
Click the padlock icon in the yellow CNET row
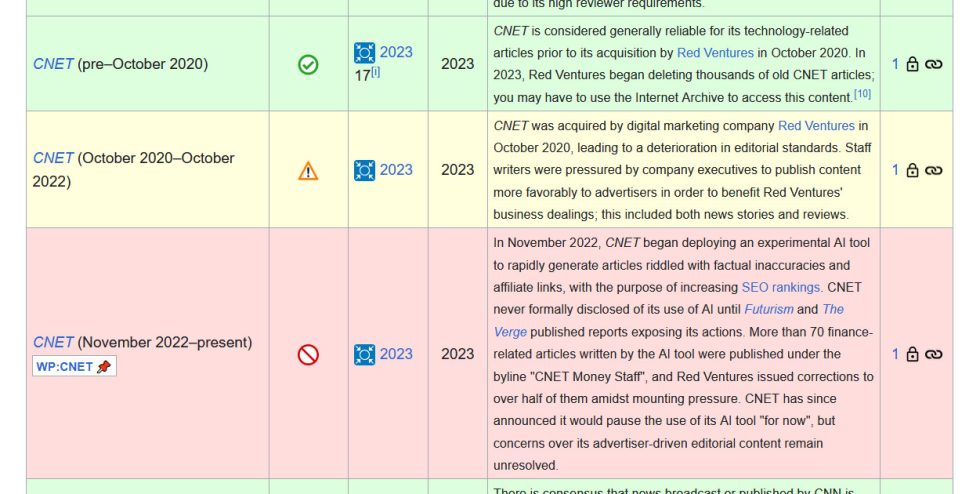(x=912, y=170)
